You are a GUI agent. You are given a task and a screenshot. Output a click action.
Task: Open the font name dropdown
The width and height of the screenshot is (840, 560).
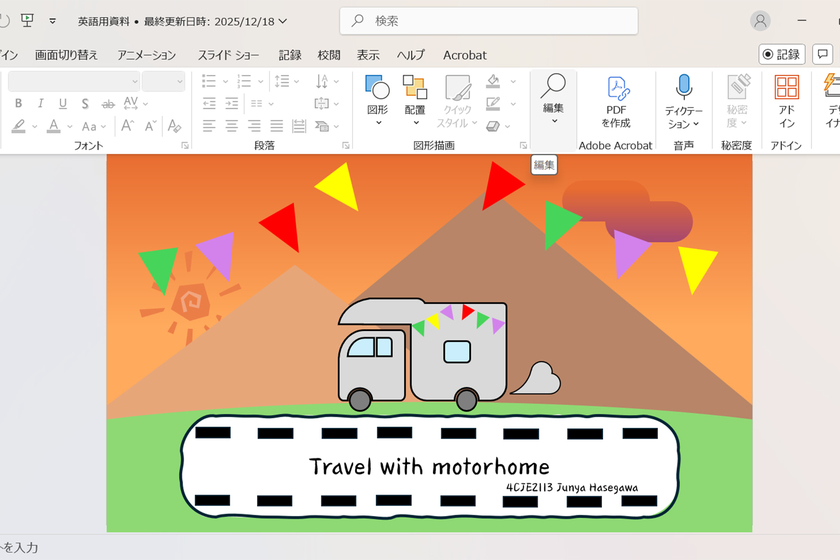(134, 81)
